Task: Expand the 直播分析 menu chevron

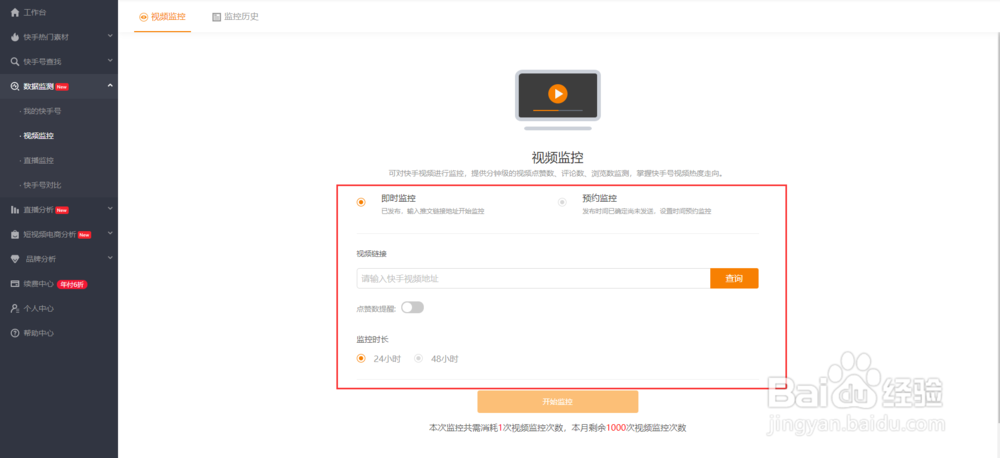Action: pos(110,209)
